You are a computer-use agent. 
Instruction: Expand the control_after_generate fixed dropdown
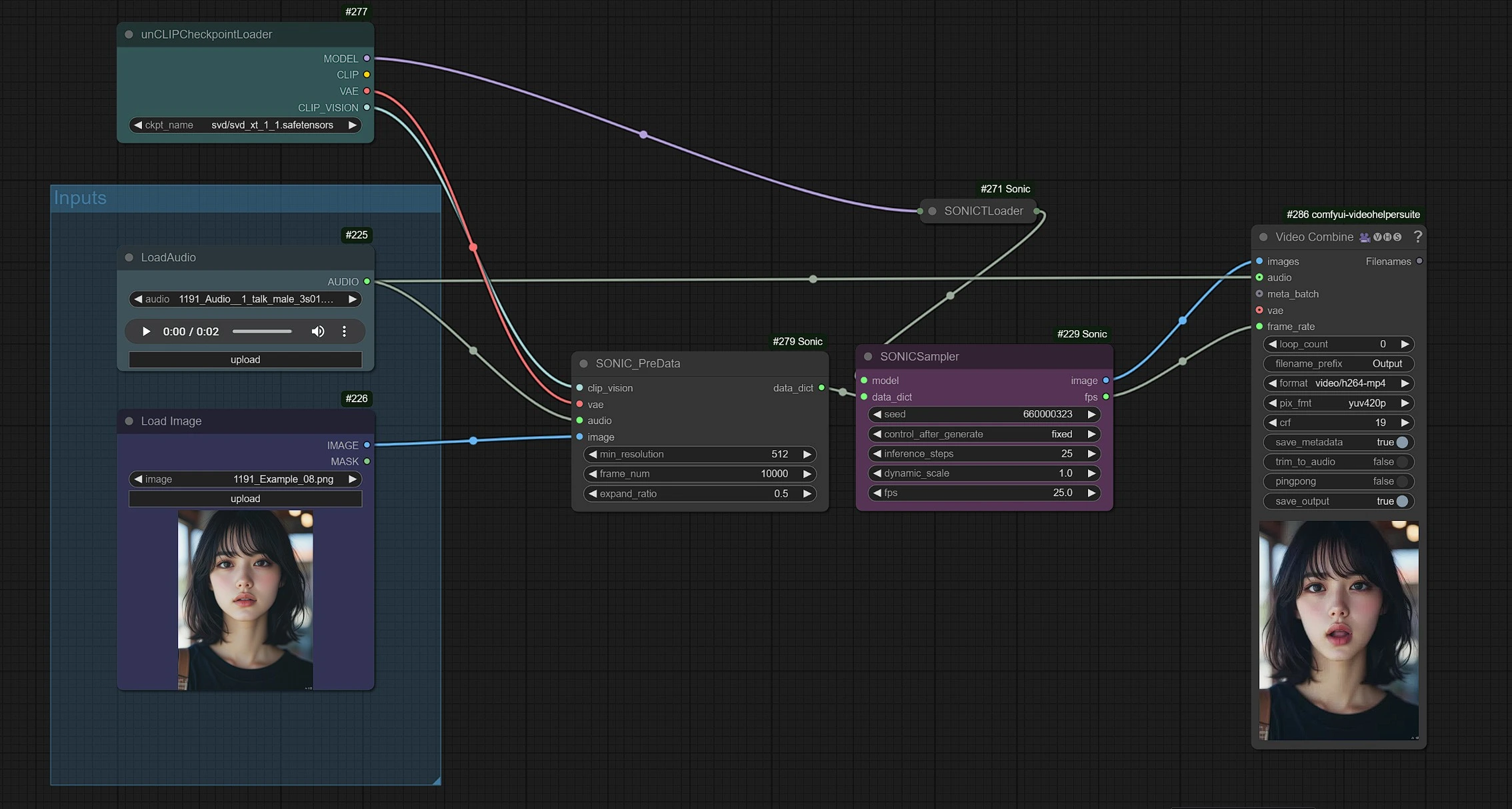(x=983, y=434)
